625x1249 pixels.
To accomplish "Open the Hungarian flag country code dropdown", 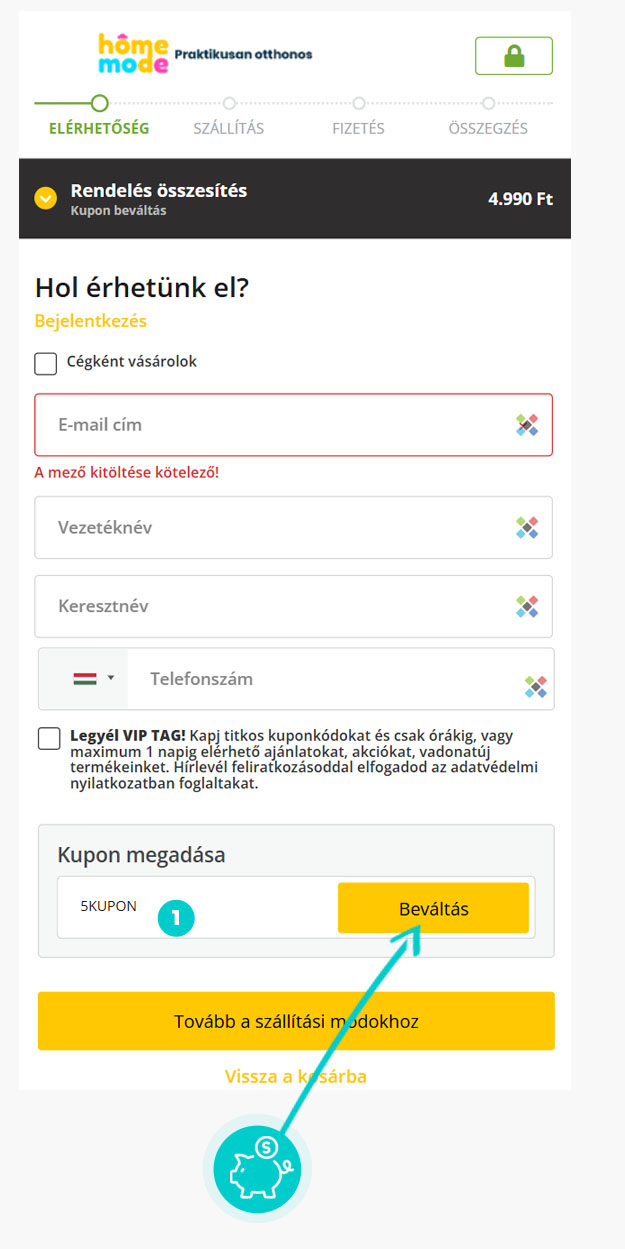I will pyautogui.click(x=94, y=678).
